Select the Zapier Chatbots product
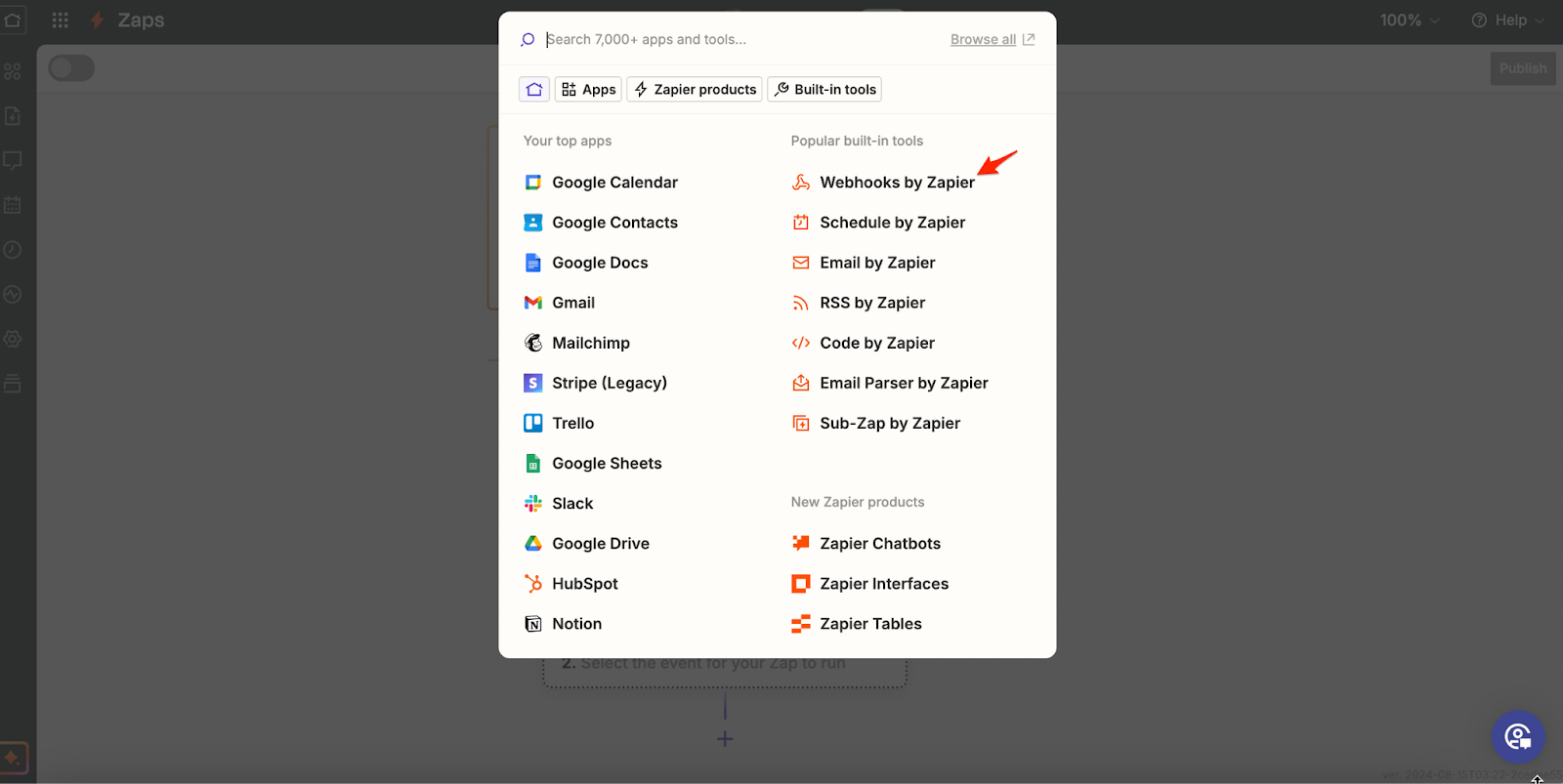 click(866, 544)
